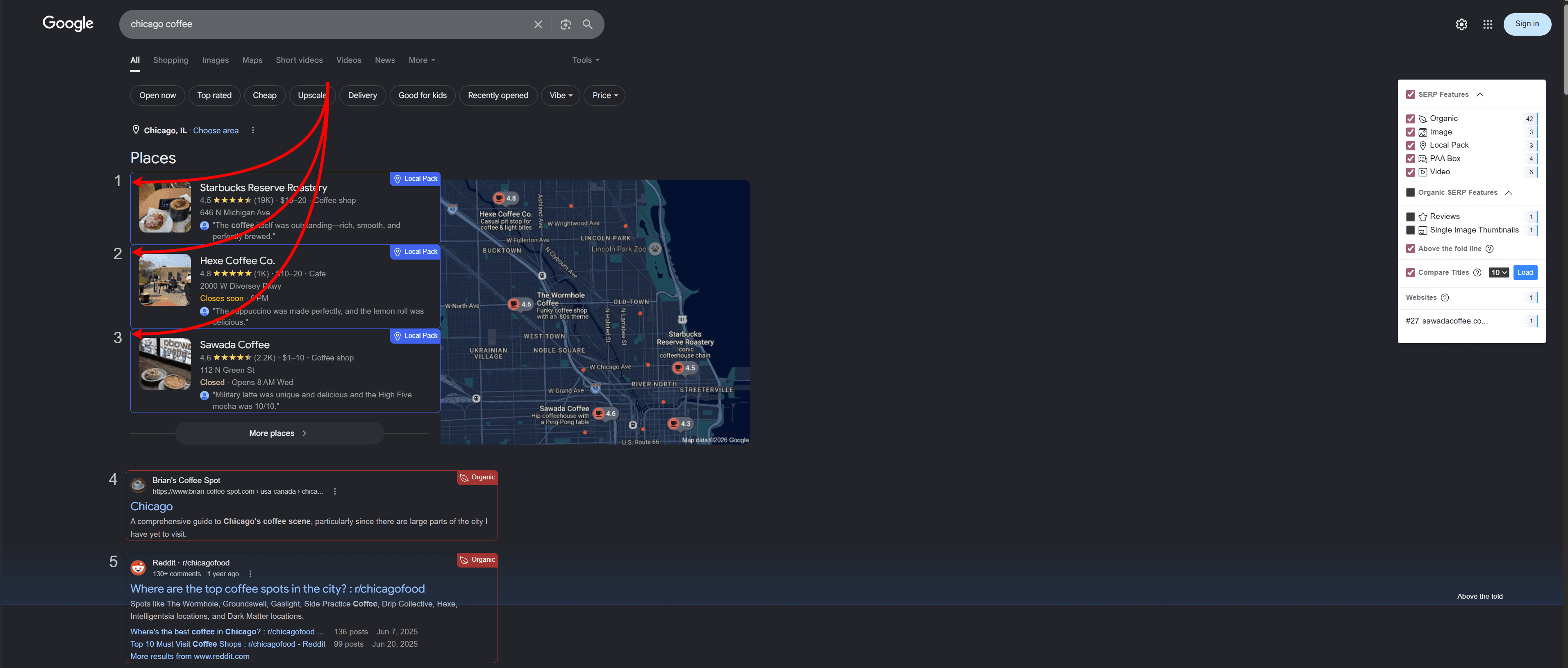Viewport: 1568px width, 668px height.
Task: Open the Google apps grid
Action: point(1488,24)
